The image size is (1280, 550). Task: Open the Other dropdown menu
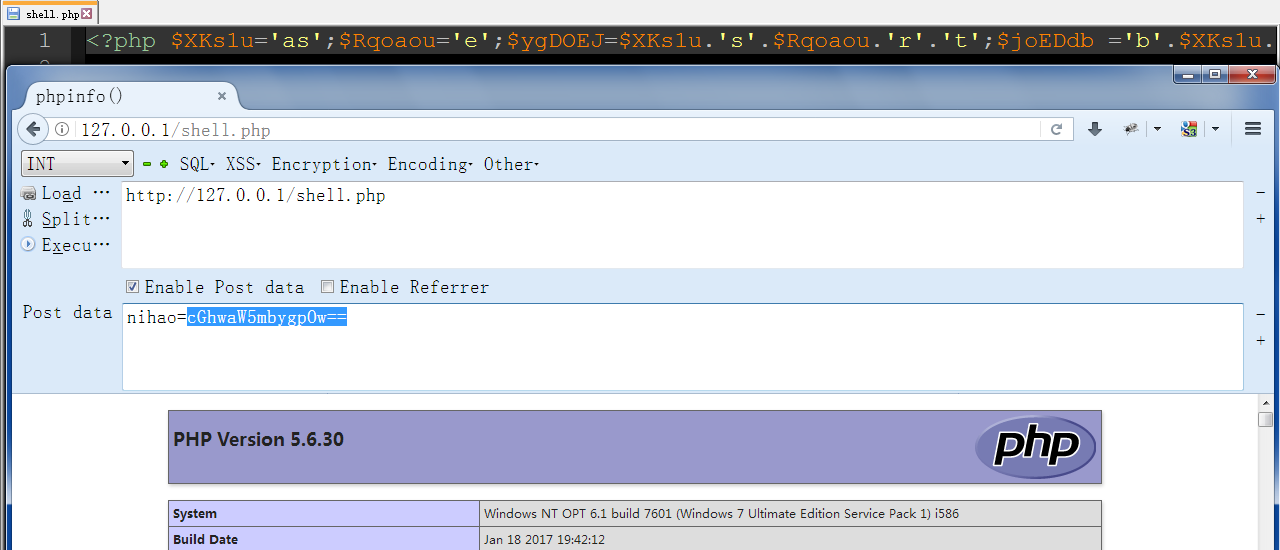pyautogui.click(x=511, y=164)
